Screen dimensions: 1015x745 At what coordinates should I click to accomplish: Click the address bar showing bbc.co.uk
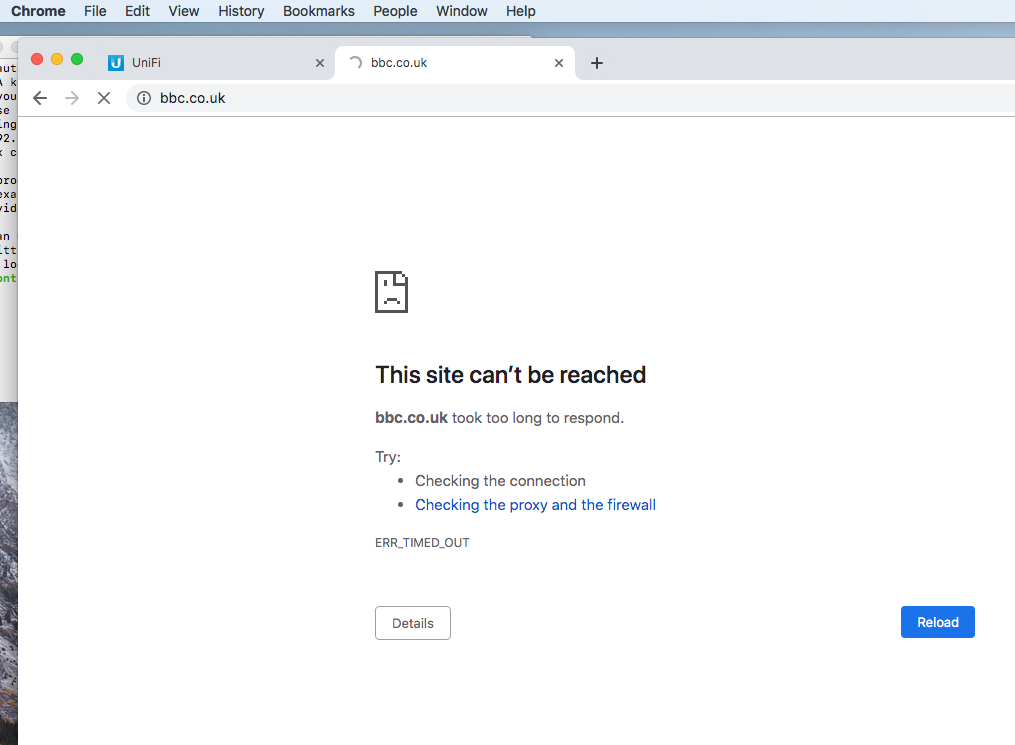click(570, 98)
